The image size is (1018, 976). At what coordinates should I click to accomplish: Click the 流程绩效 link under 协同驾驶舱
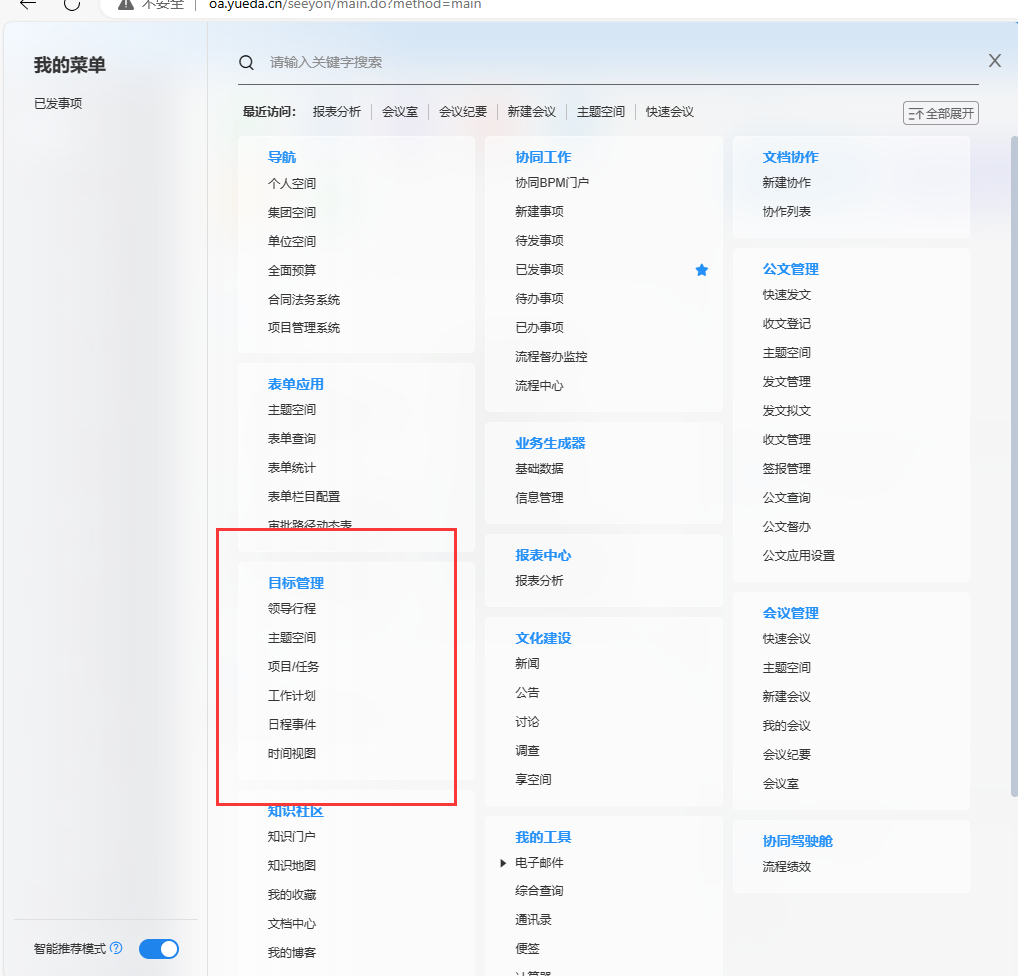point(786,867)
